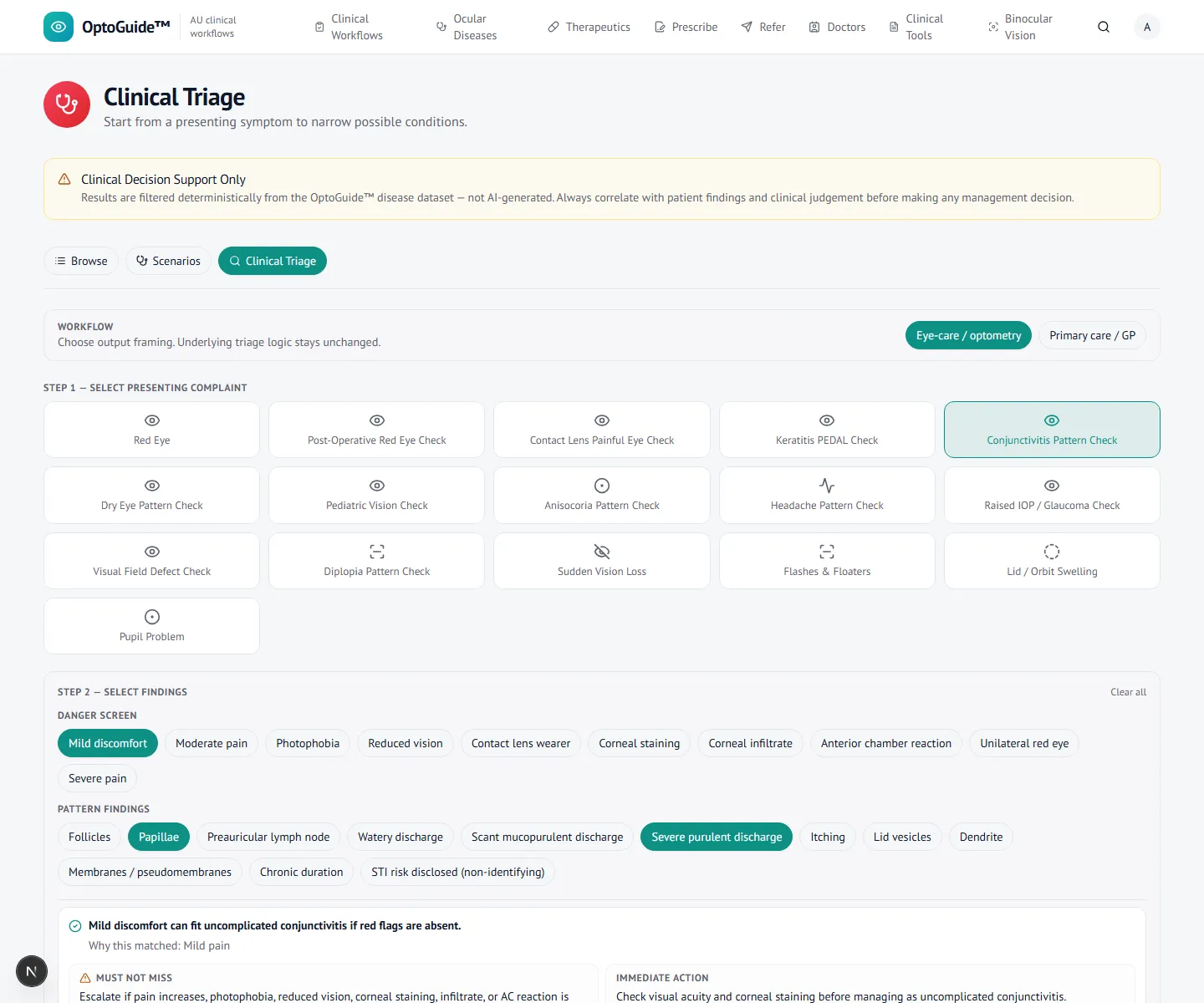The width and height of the screenshot is (1204, 1003).
Task: Click the crossed-out eye icon on Sudden Vision Loss
Action: (x=602, y=552)
